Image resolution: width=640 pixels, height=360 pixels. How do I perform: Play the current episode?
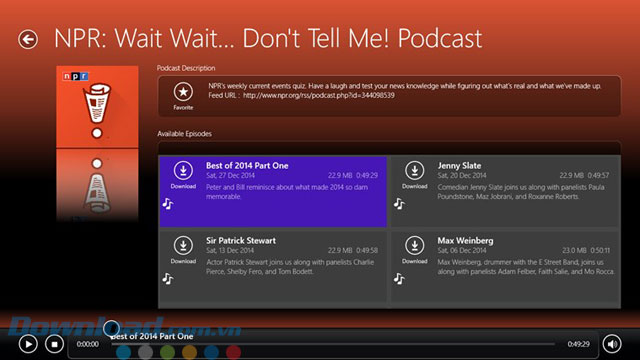tap(28, 344)
